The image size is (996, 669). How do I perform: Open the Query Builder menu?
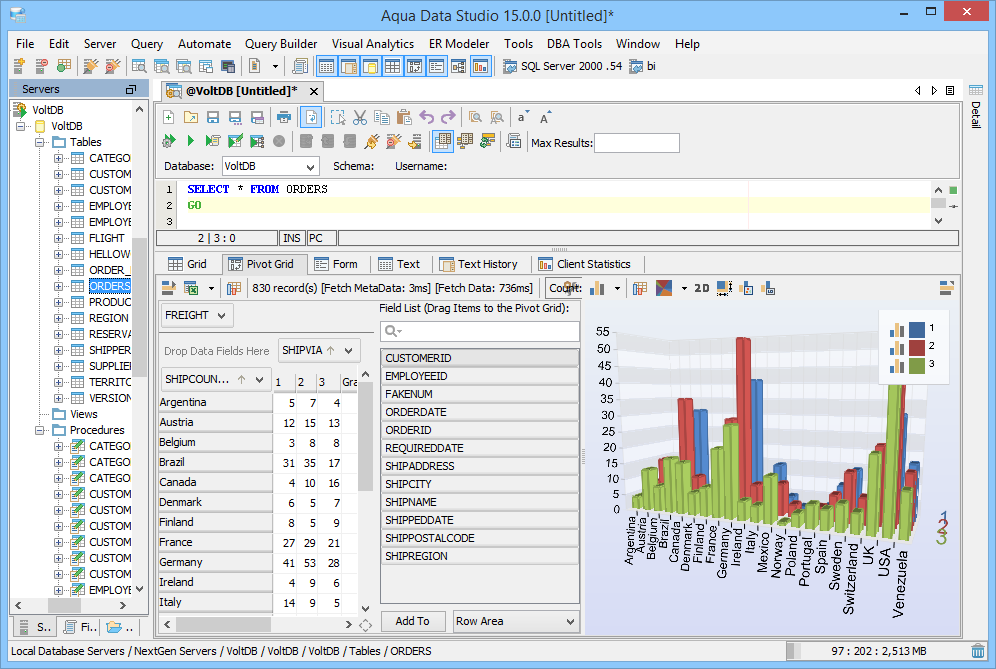tap(281, 44)
